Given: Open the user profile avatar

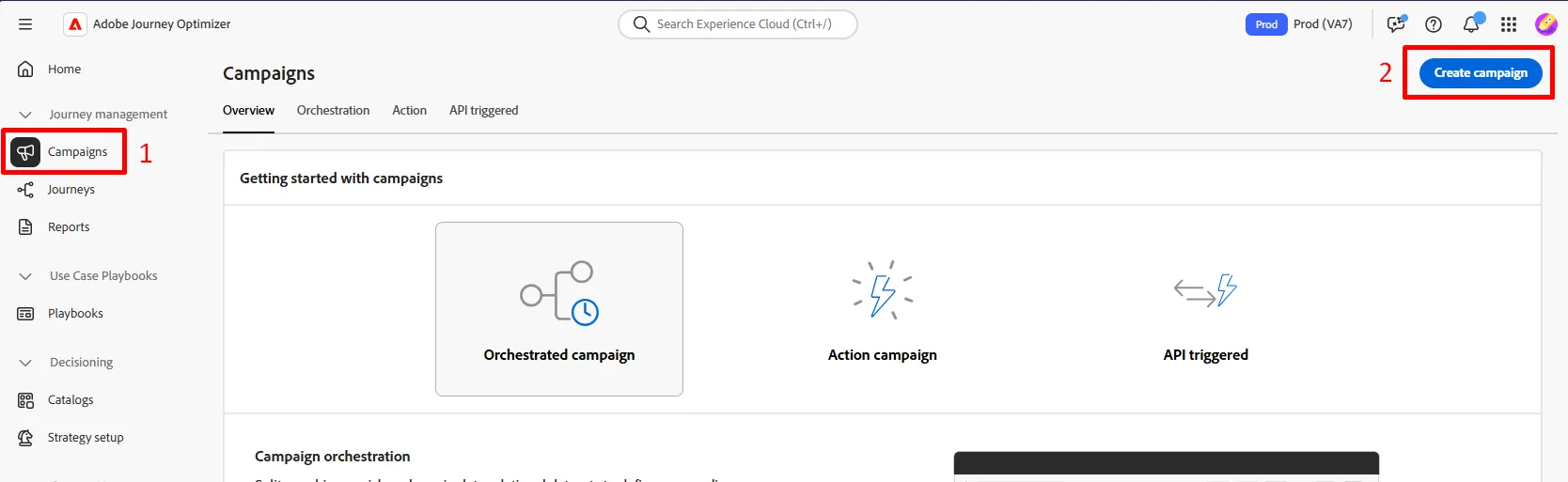Looking at the screenshot, I should [x=1546, y=24].
